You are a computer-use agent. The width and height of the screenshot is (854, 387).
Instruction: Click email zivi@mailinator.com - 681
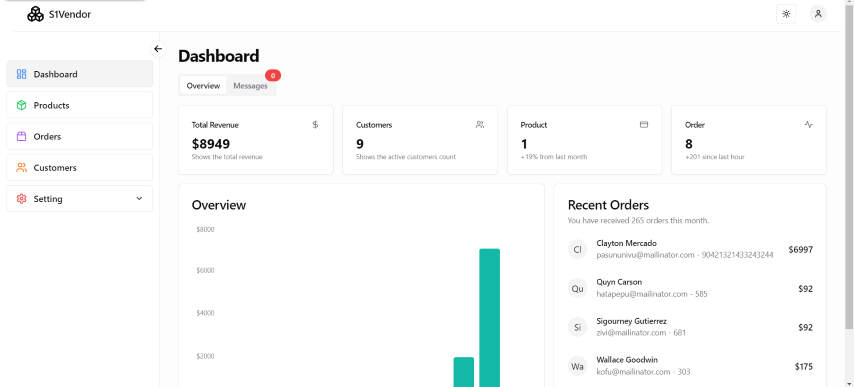tap(641, 333)
